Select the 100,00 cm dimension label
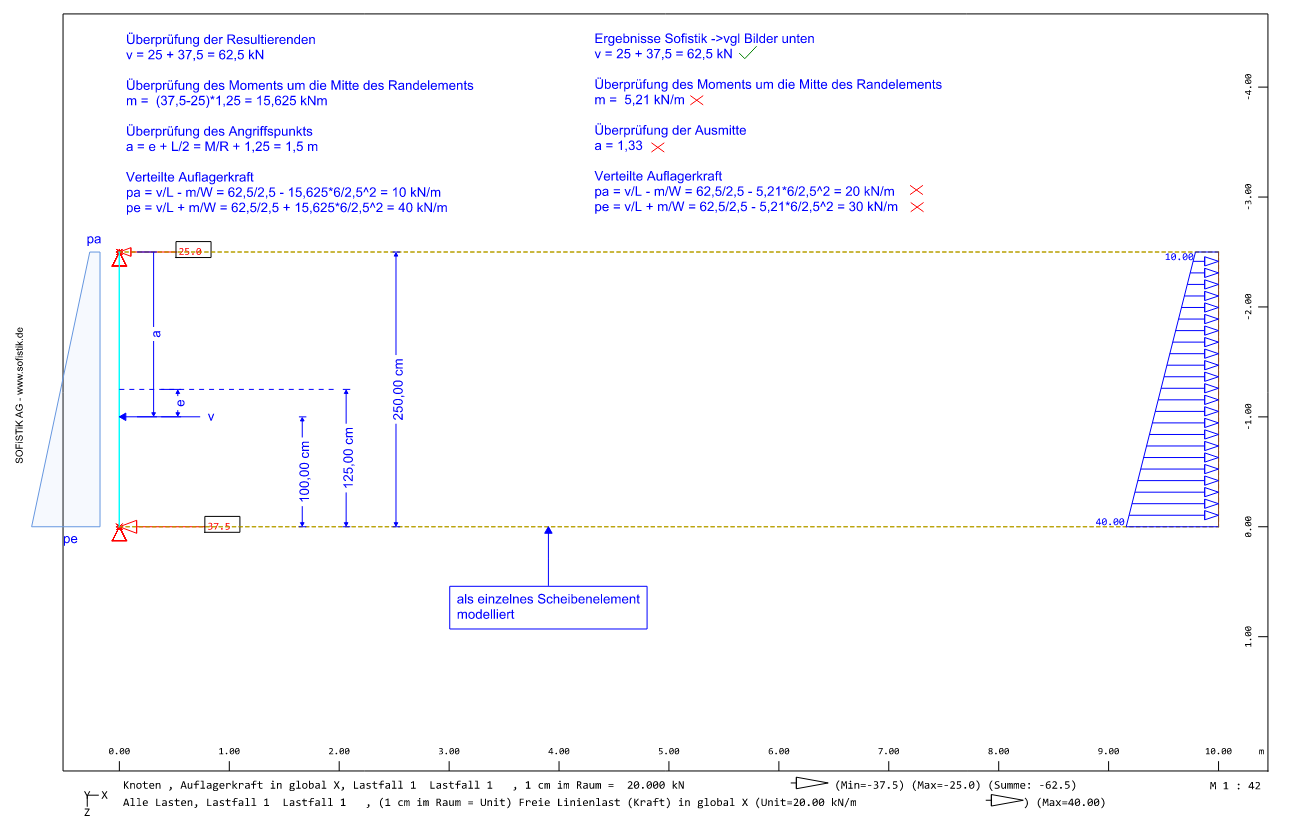 click(304, 471)
